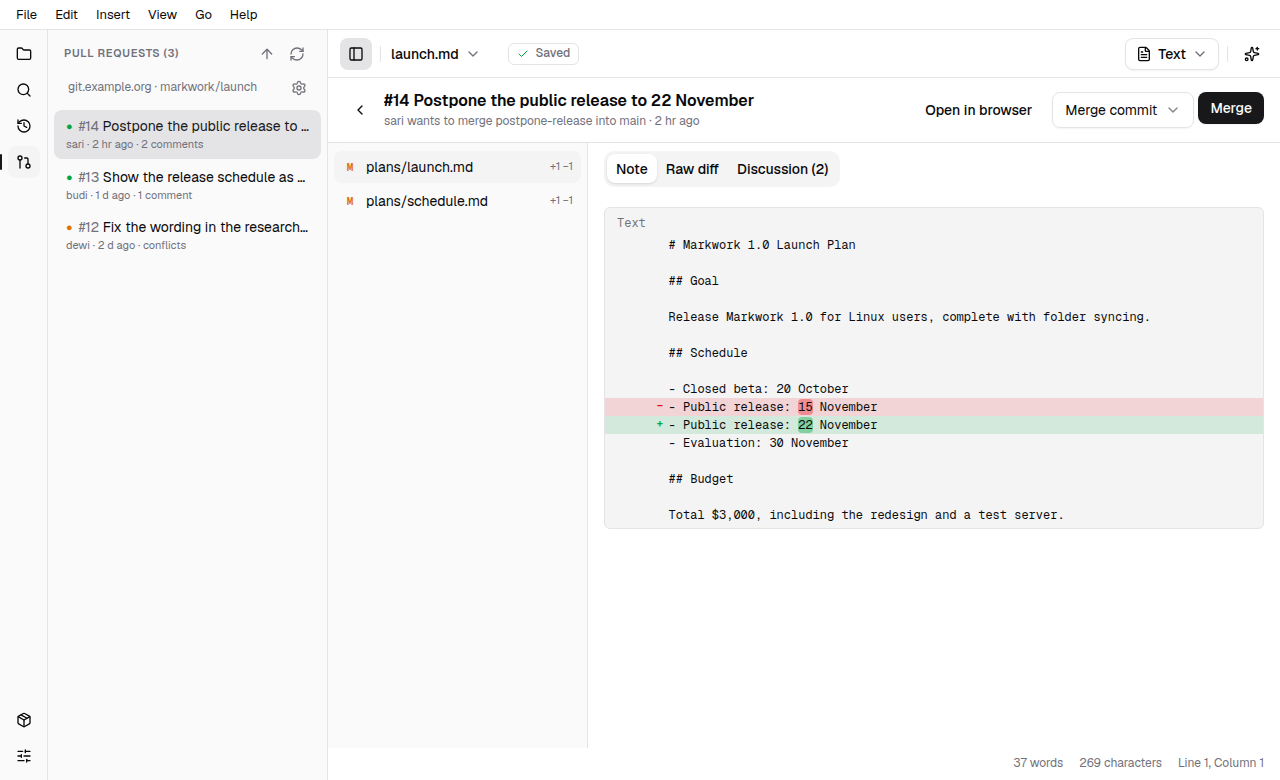Viewport: 1280px width, 780px height.
Task: Open the Go menu
Action: pos(204,15)
